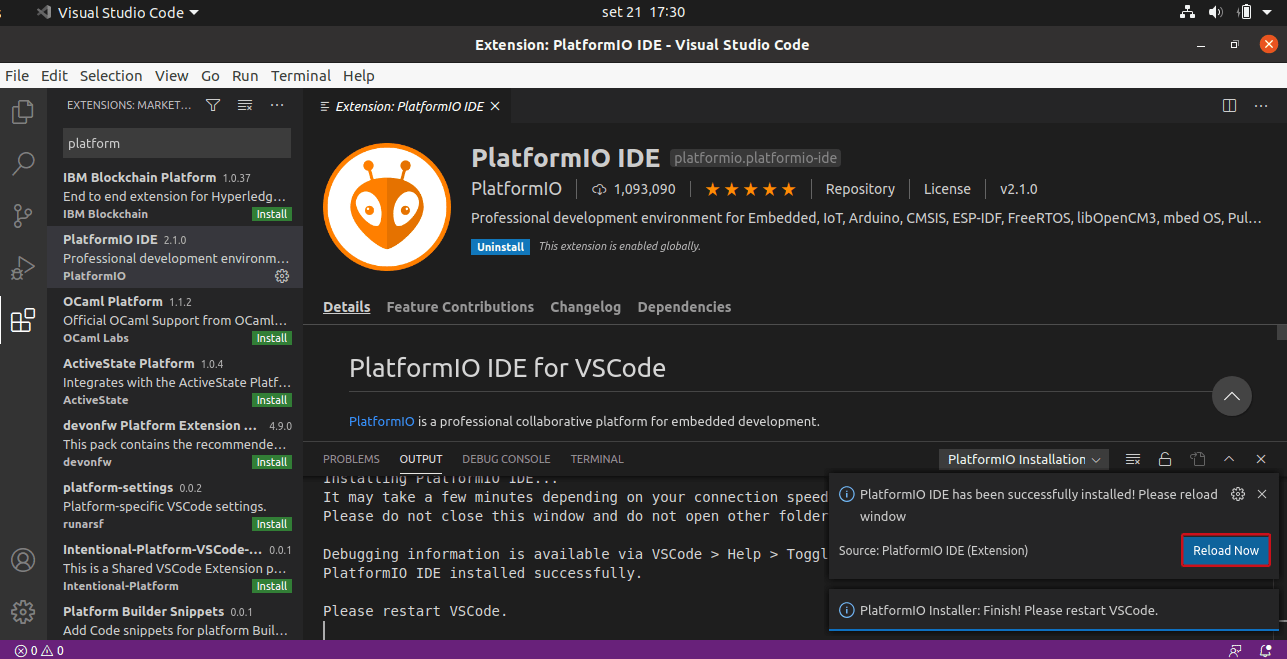
Task: Open the Accounts icon above the gear
Action: (x=22, y=561)
